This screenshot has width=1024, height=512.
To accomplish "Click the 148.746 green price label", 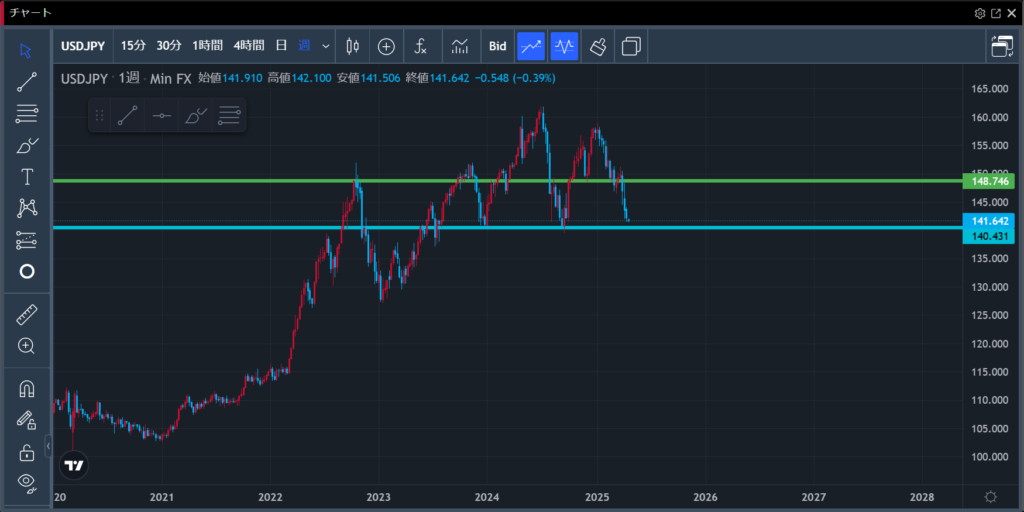I will (x=989, y=181).
